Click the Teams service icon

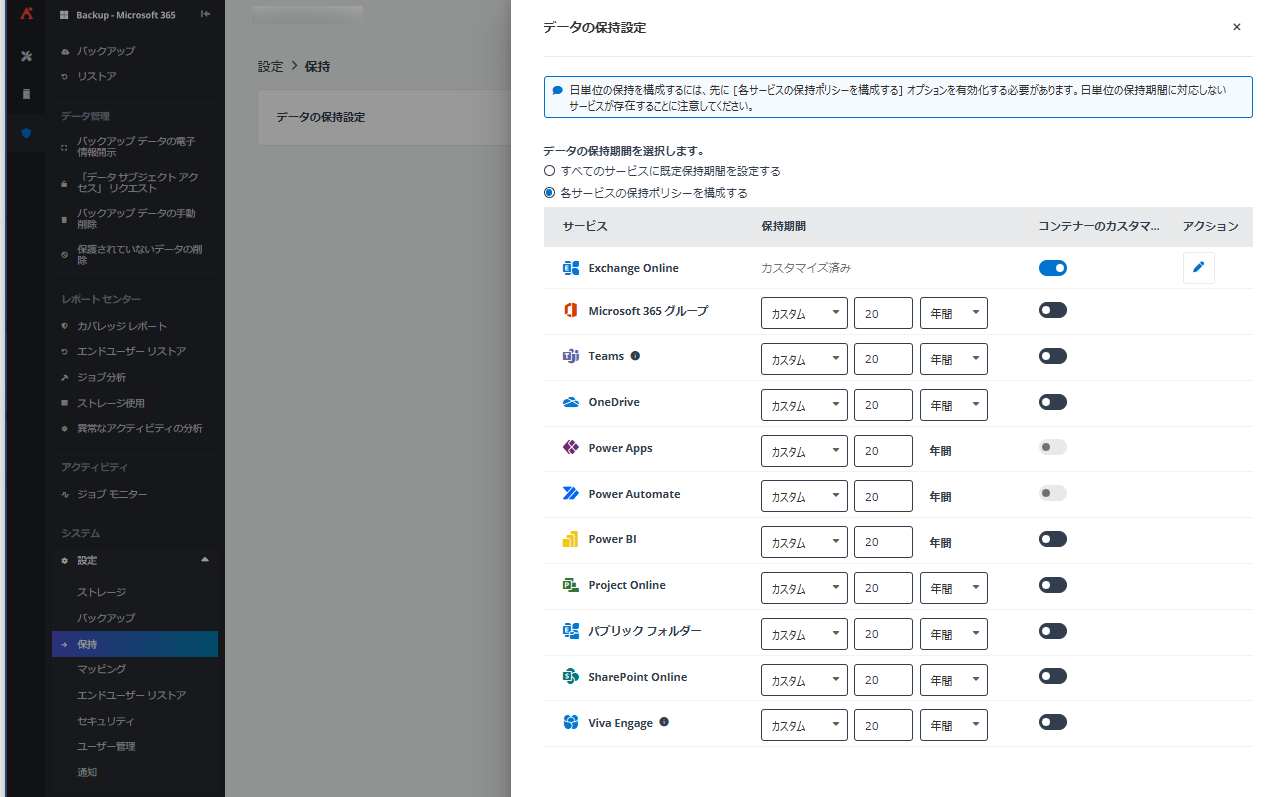[571, 356]
